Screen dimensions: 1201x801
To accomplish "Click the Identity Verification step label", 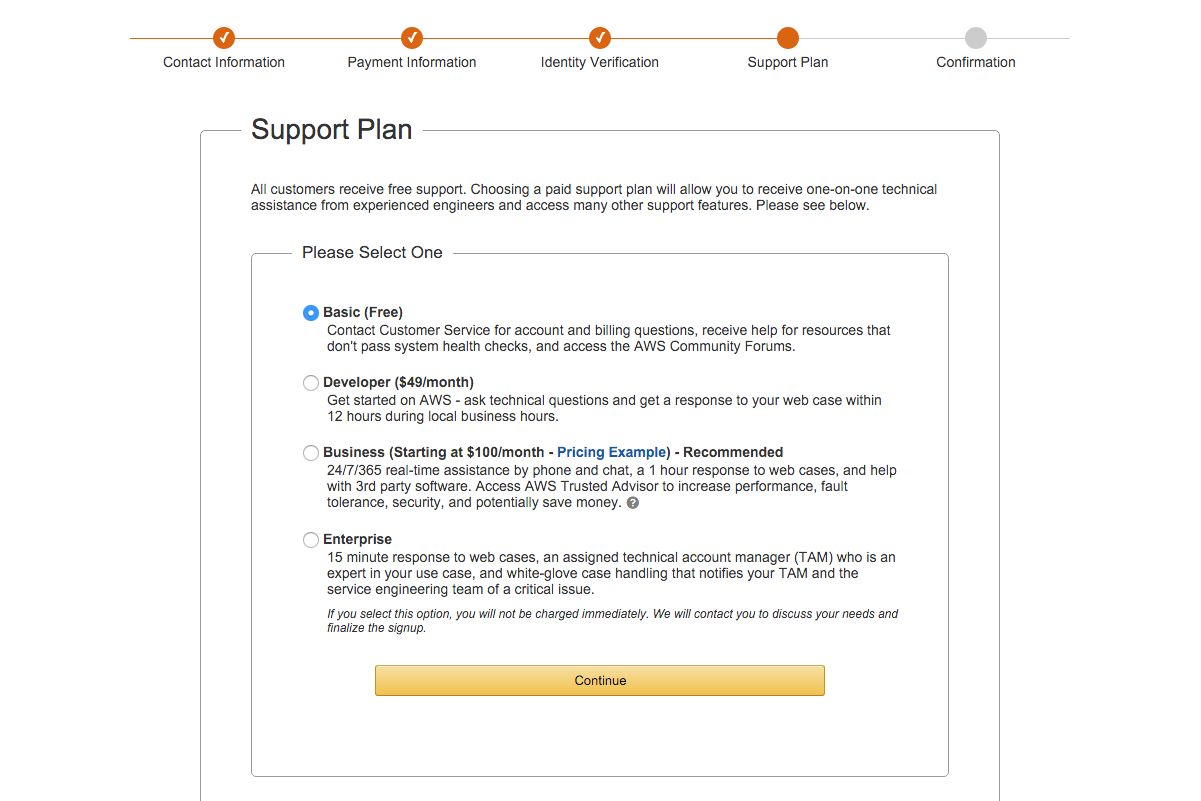I will pos(600,62).
